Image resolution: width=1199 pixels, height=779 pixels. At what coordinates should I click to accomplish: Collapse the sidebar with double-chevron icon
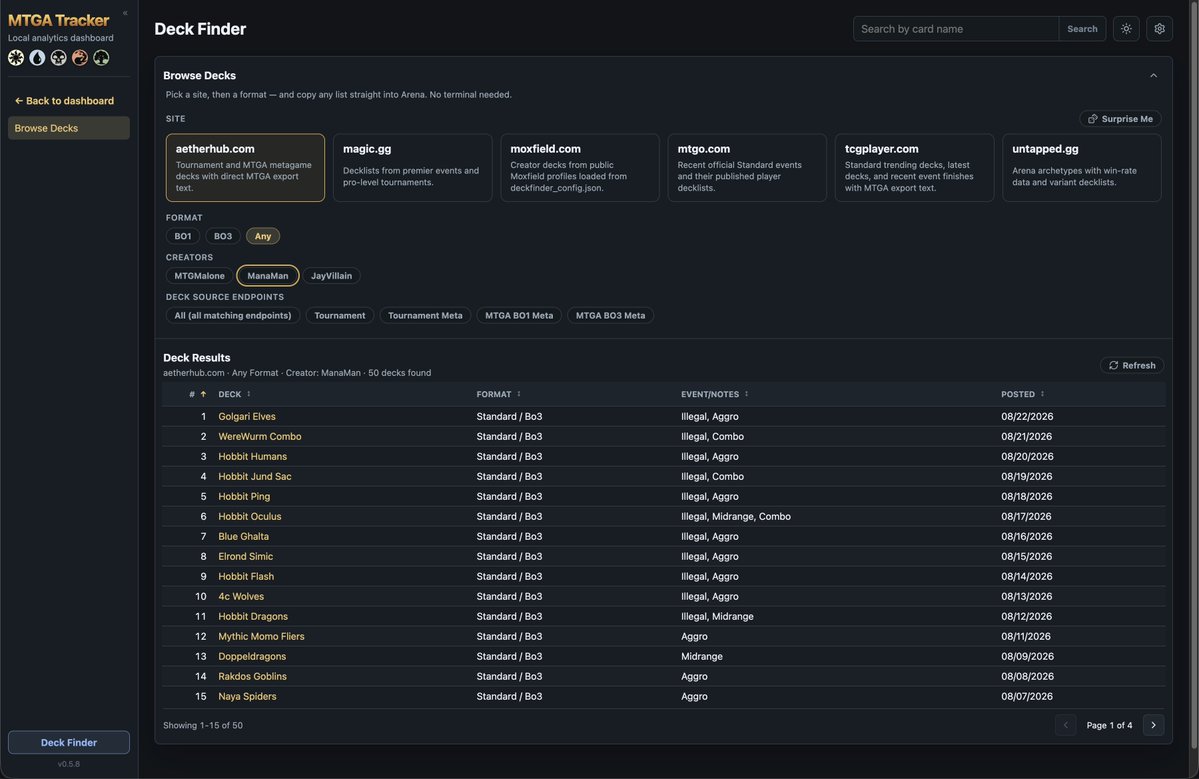coord(125,13)
